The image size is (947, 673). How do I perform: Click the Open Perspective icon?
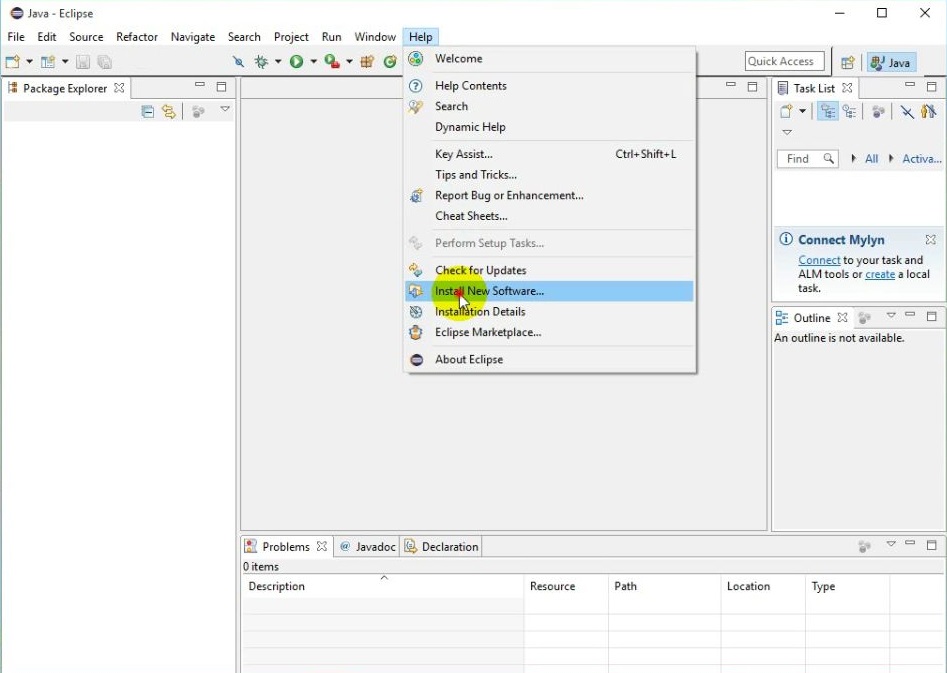(848, 62)
